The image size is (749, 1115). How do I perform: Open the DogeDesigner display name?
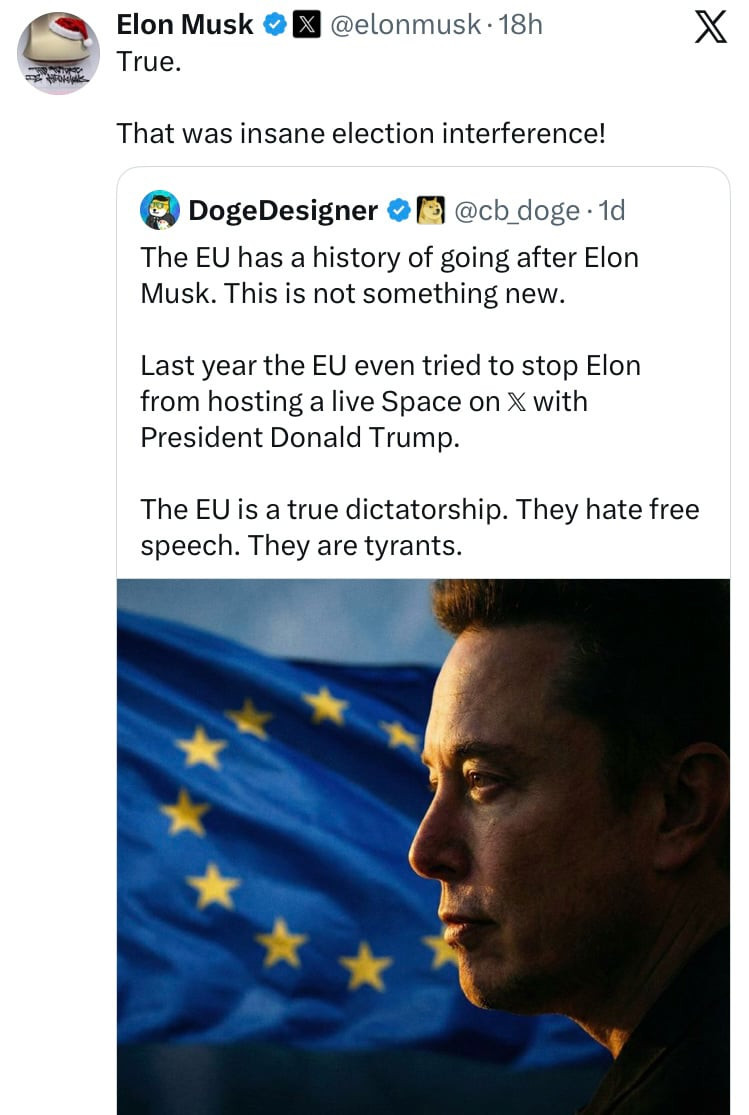click(x=282, y=210)
